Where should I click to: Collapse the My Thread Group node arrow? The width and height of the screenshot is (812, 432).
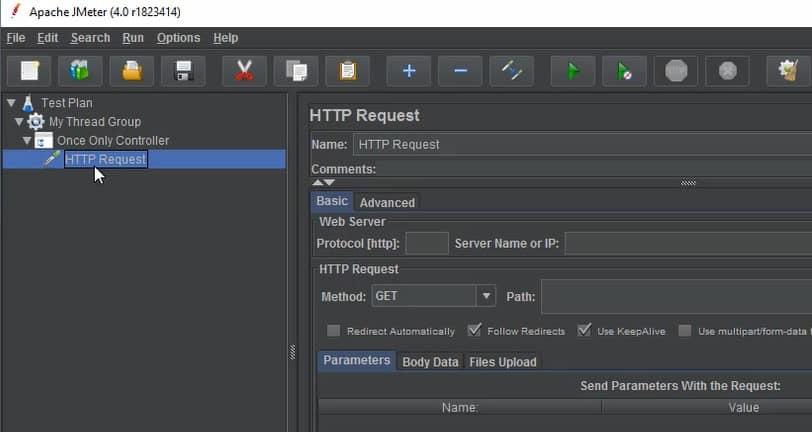19,122
